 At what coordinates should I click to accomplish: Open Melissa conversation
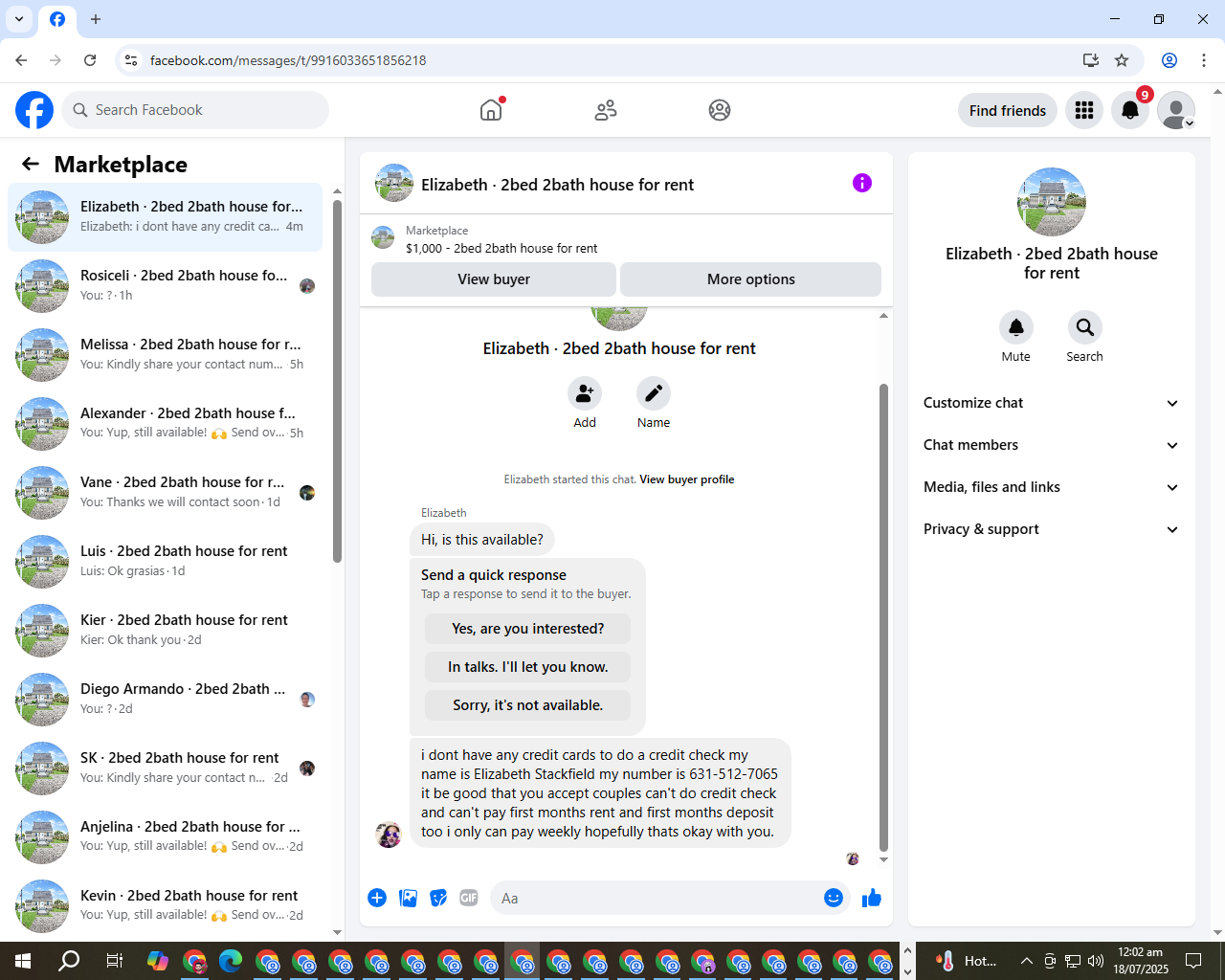(166, 355)
